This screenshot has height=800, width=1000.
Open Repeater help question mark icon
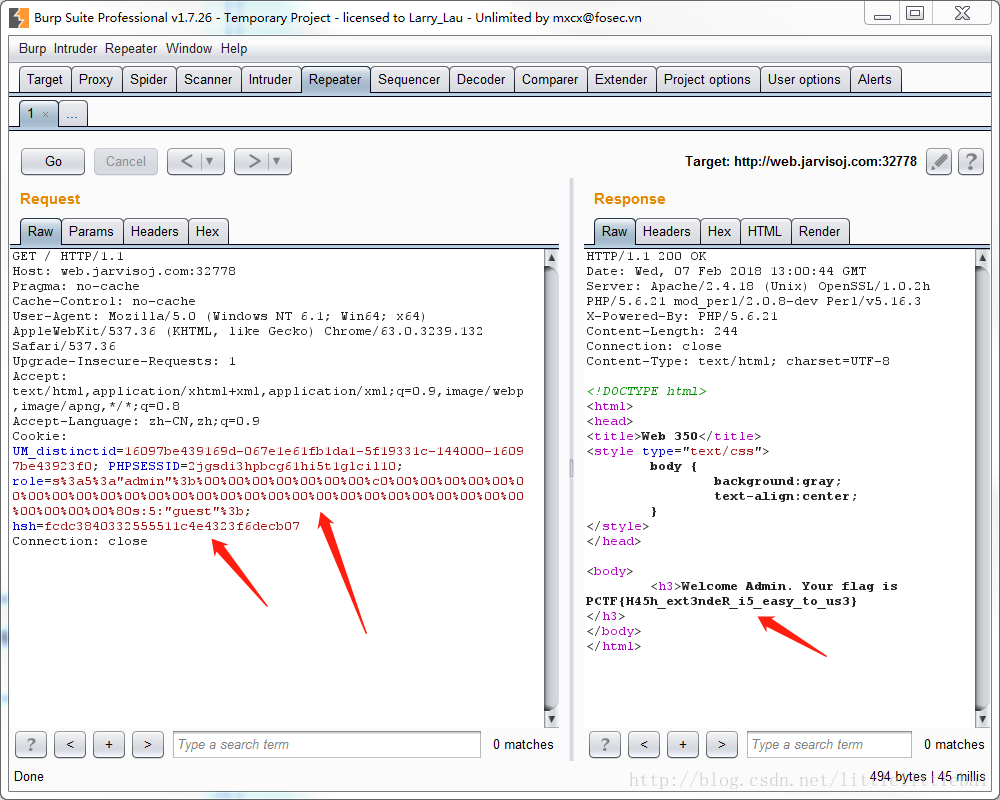[x=971, y=161]
